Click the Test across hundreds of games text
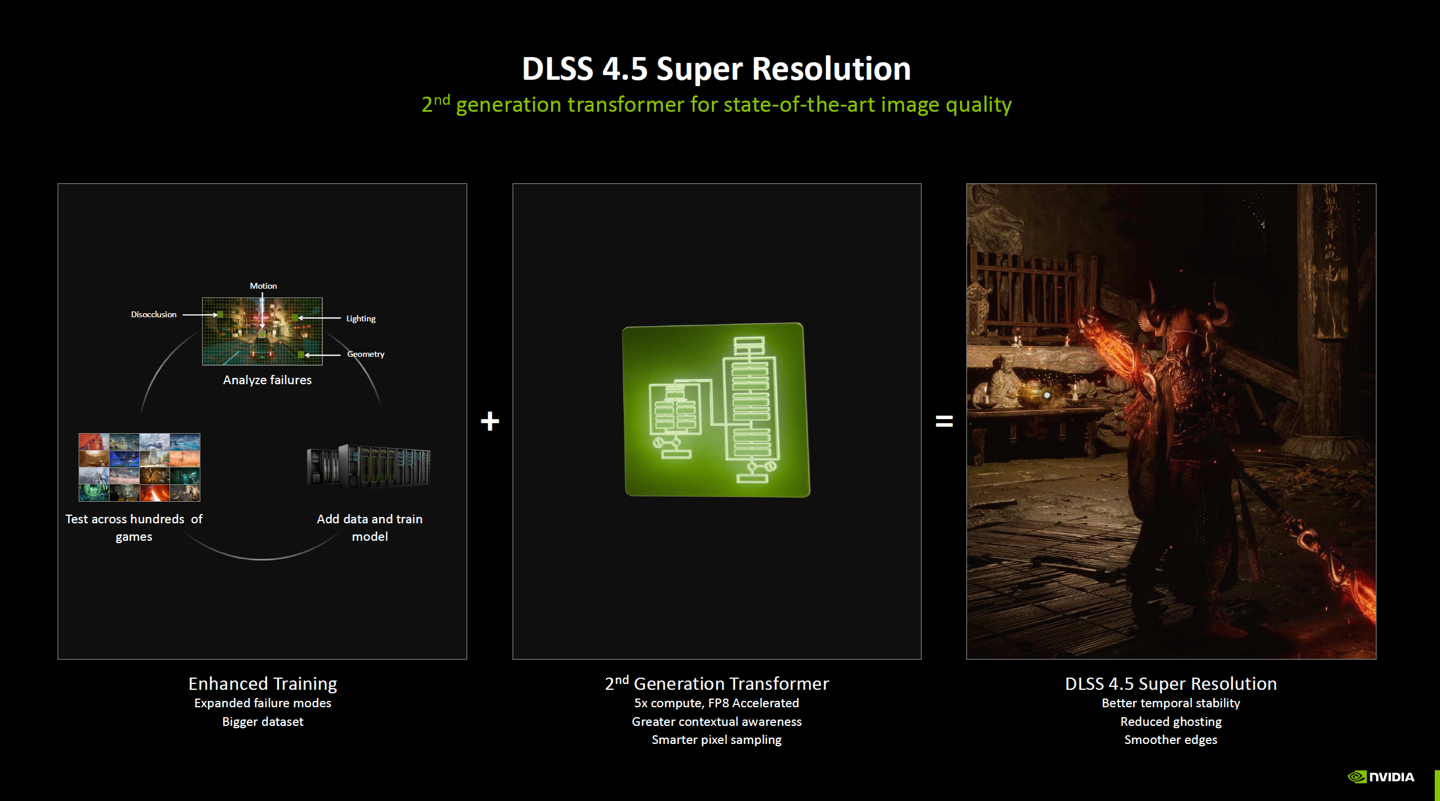The height and width of the screenshot is (801, 1440). (x=134, y=527)
